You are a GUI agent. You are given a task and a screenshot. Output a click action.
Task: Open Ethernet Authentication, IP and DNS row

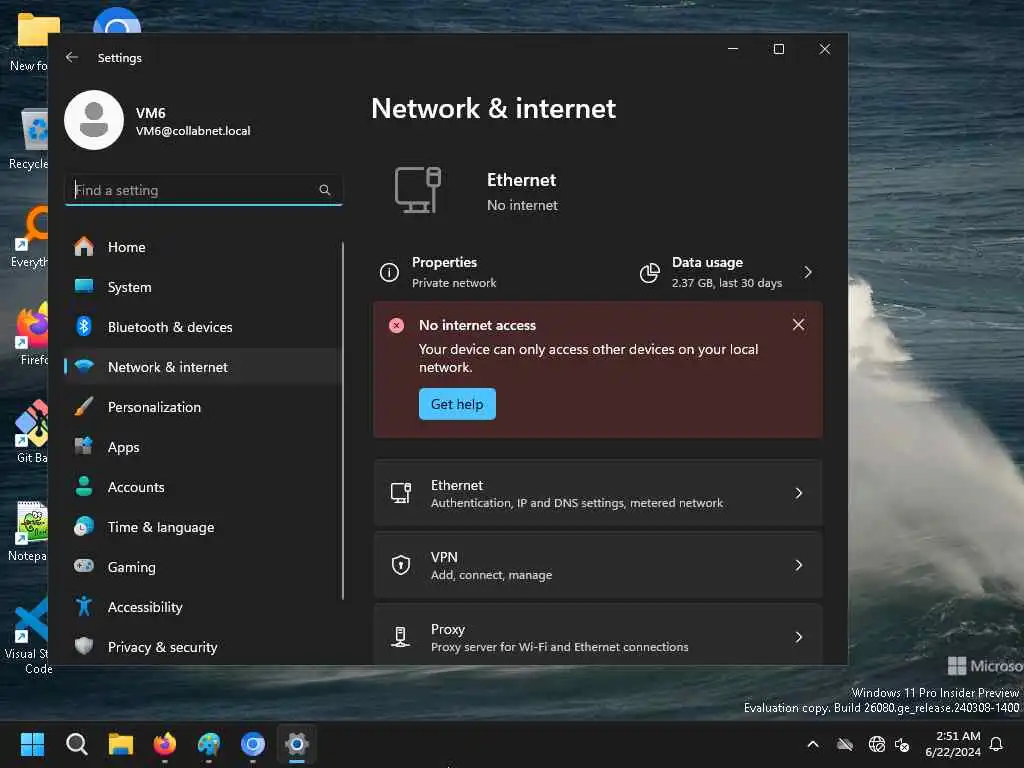click(598, 493)
